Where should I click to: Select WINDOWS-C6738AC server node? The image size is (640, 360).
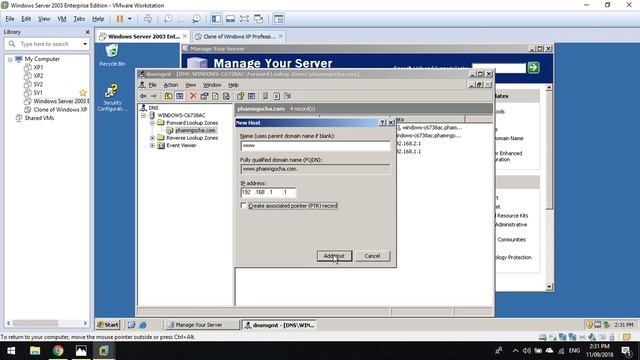coord(181,115)
